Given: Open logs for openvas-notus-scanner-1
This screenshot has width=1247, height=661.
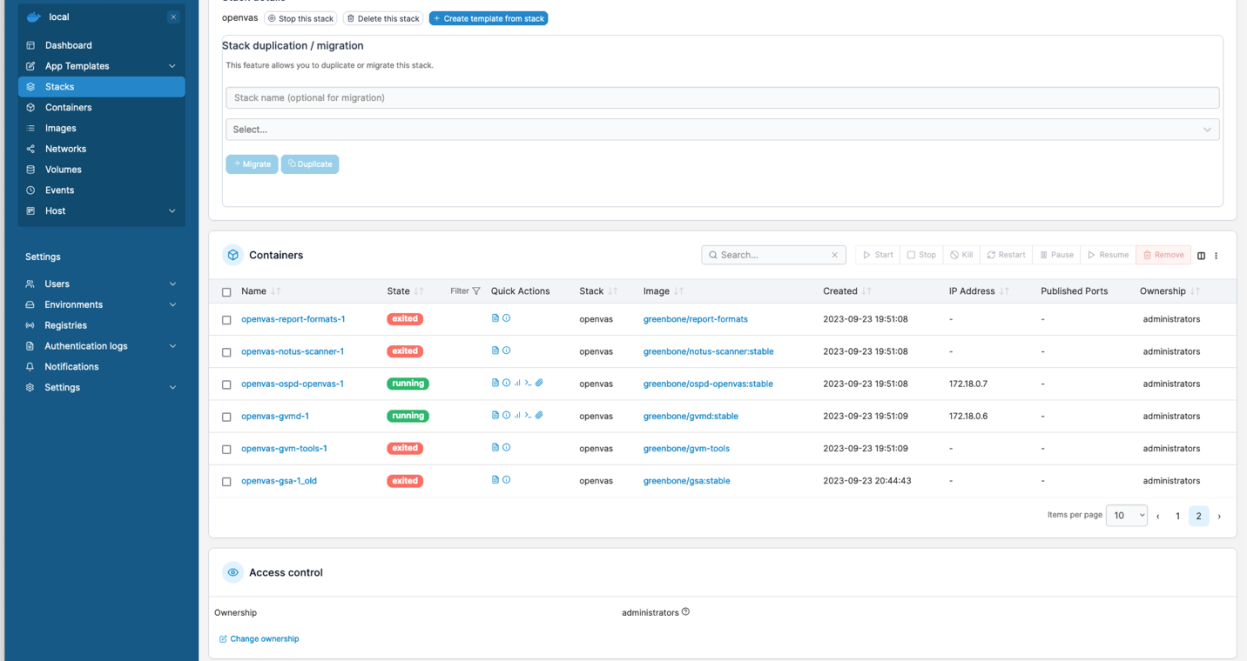Looking at the screenshot, I should [x=495, y=351].
